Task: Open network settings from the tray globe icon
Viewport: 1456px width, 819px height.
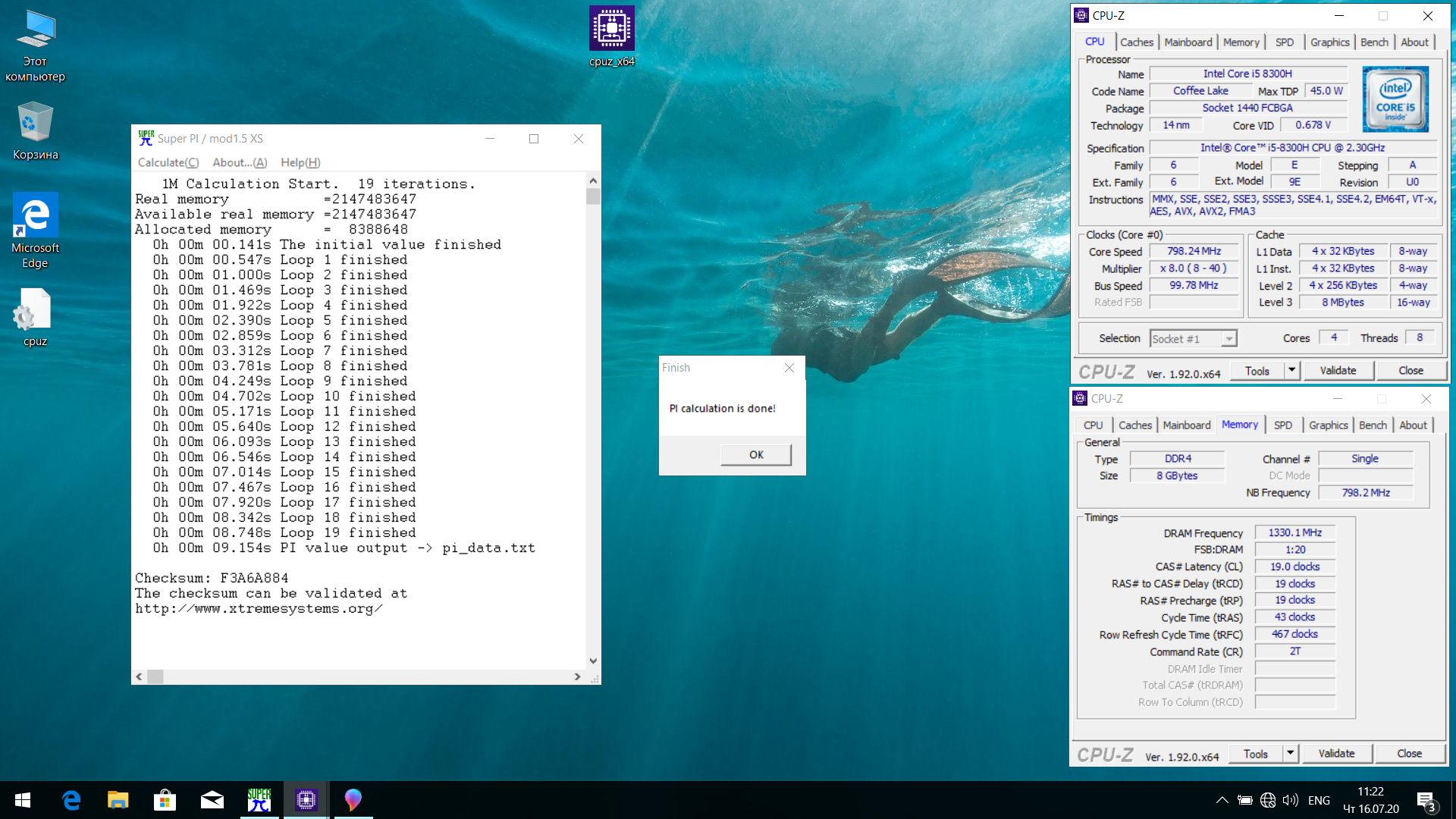Action: 1268,800
